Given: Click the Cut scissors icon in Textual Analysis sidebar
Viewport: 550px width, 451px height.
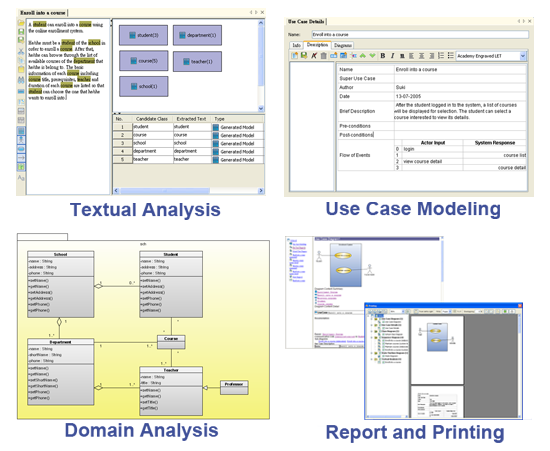Looking at the screenshot, I should [21, 51].
